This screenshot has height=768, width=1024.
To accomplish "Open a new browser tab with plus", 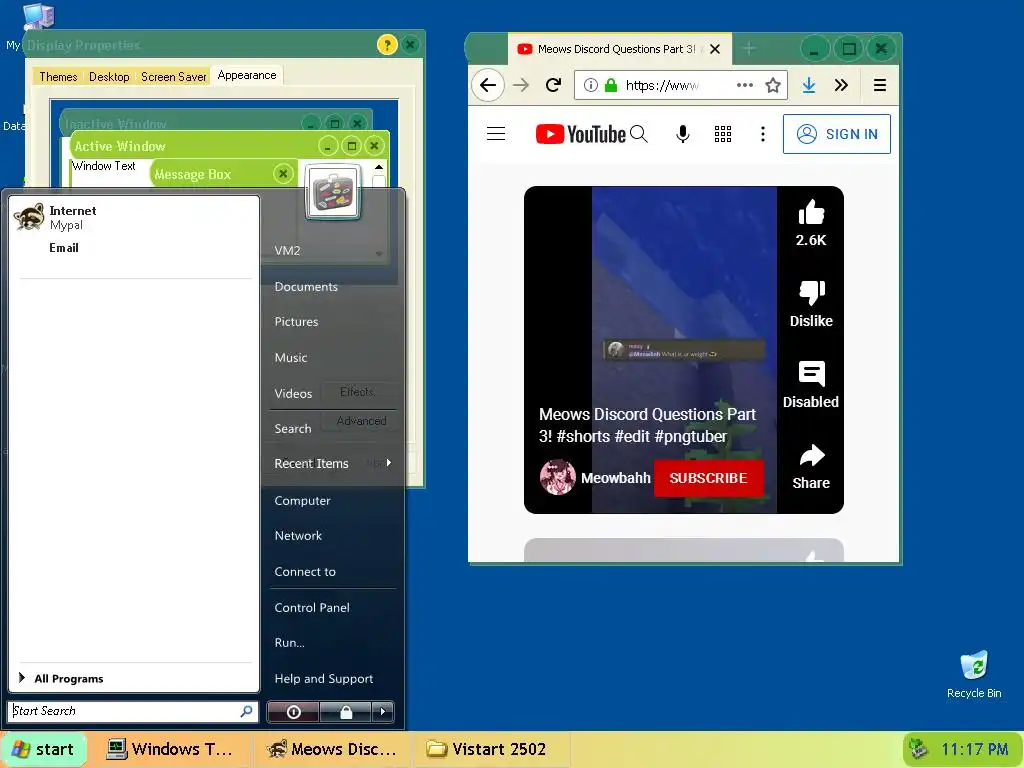I will click(749, 48).
